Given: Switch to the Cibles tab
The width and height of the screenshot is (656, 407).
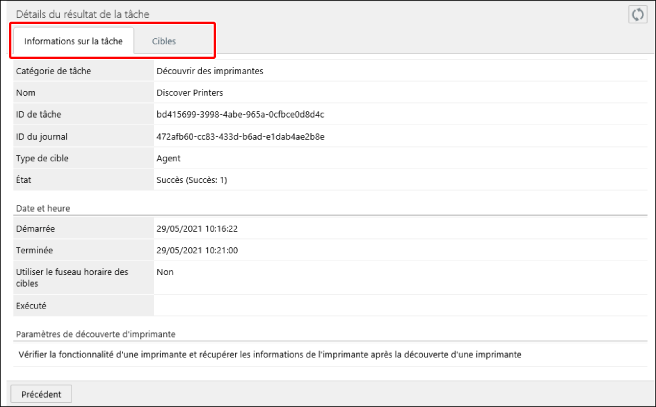Looking at the screenshot, I should click(165, 41).
